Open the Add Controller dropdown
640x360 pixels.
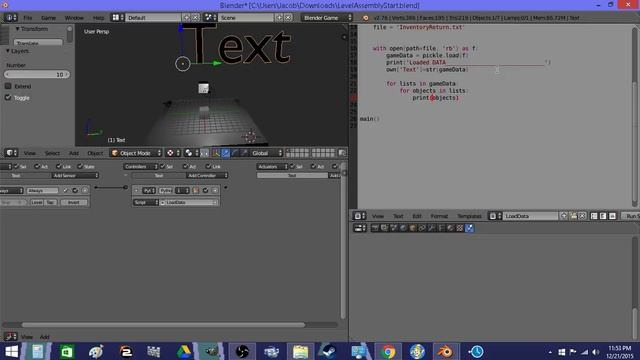(207, 176)
